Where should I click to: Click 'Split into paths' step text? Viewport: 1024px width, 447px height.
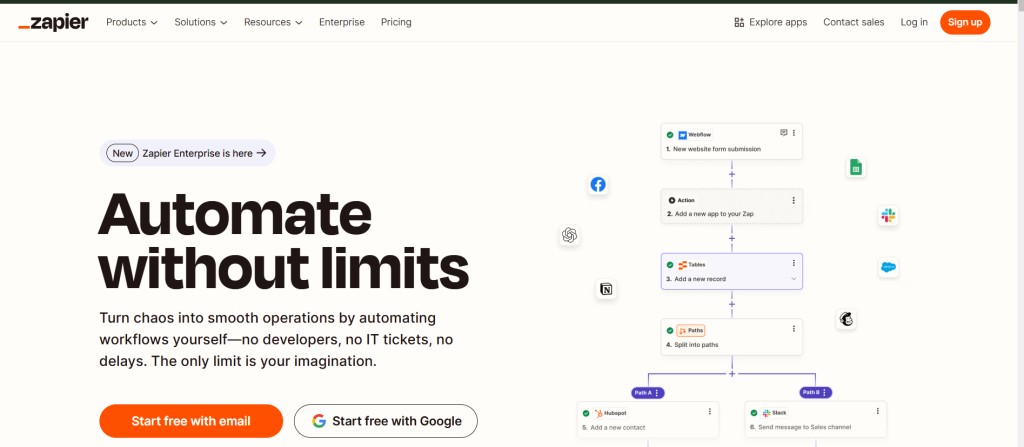tap(696, 344)
